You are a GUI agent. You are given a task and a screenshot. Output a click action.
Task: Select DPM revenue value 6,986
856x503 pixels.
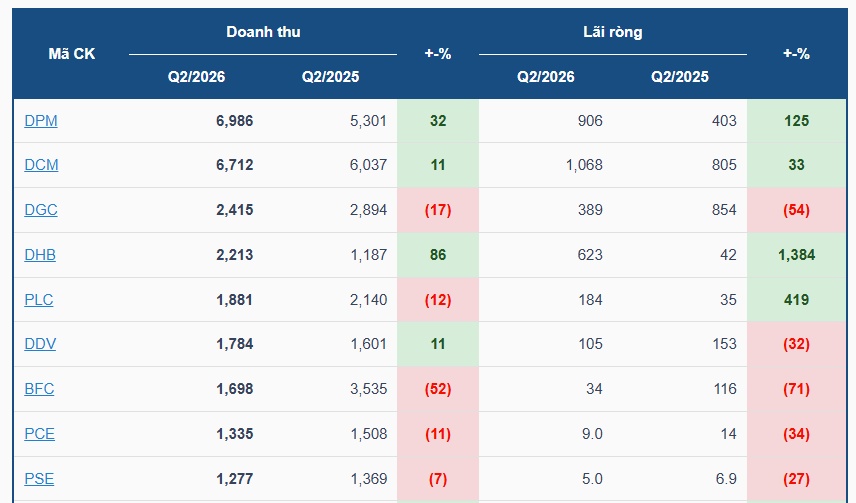coord(235,121)
